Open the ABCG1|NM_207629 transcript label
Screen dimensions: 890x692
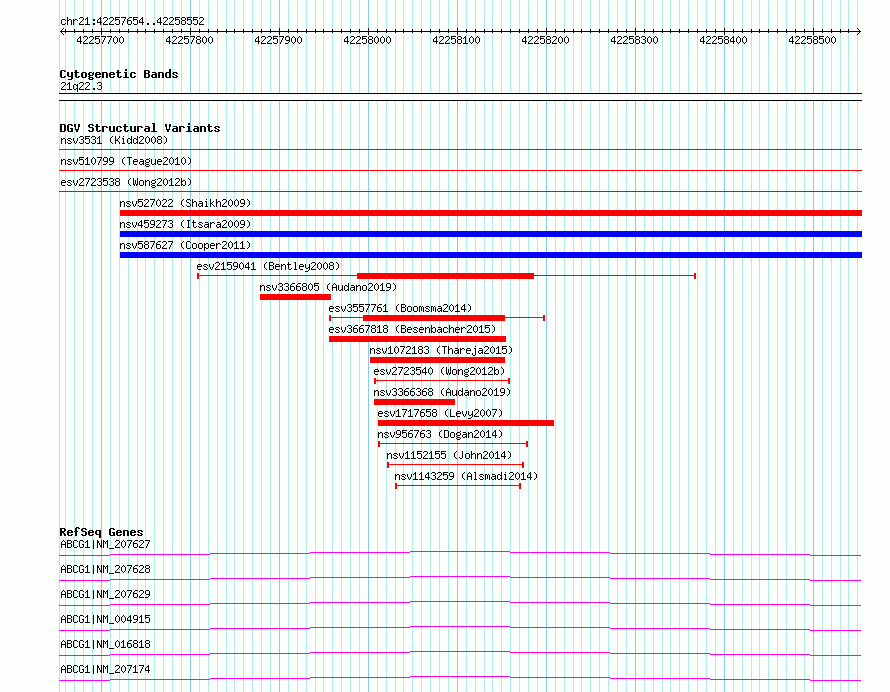(106, 594)
